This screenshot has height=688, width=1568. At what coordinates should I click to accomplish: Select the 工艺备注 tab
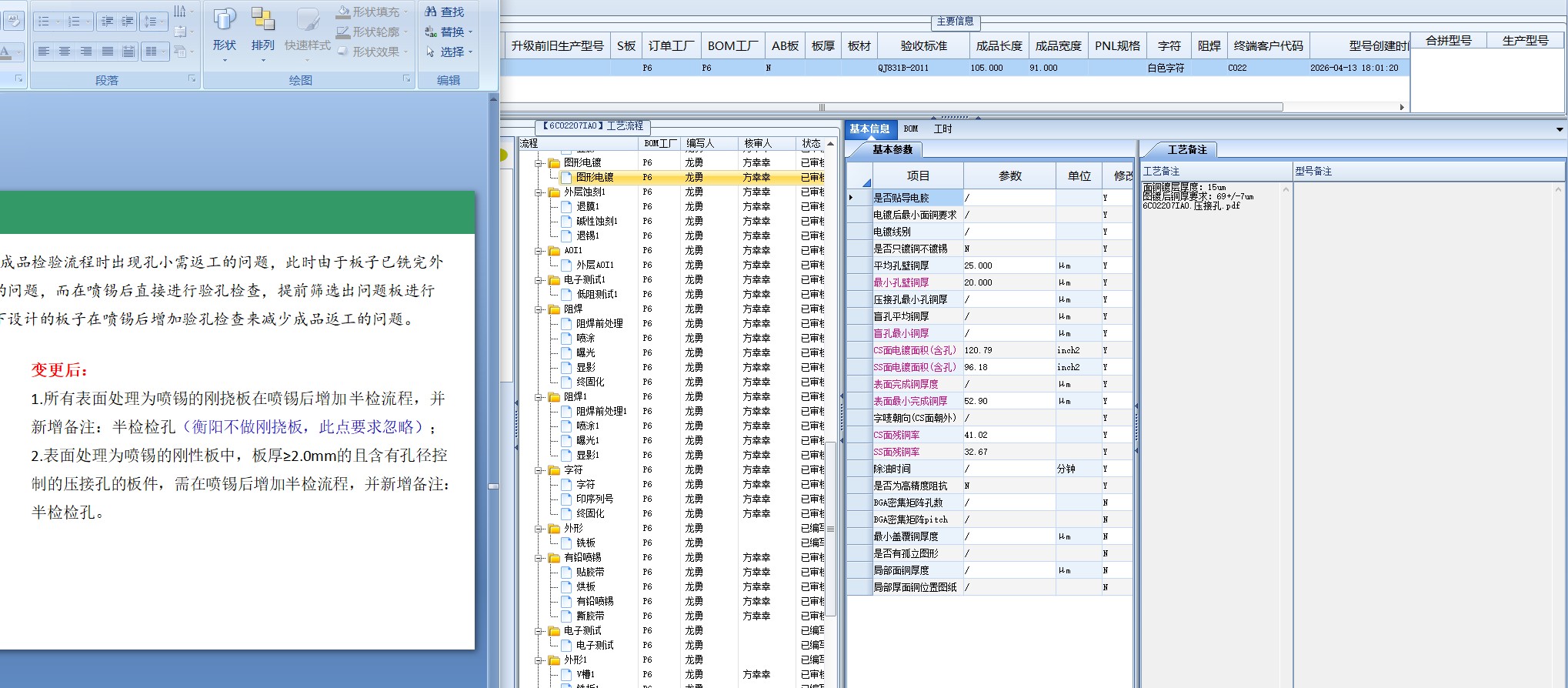pos(1186,150)
